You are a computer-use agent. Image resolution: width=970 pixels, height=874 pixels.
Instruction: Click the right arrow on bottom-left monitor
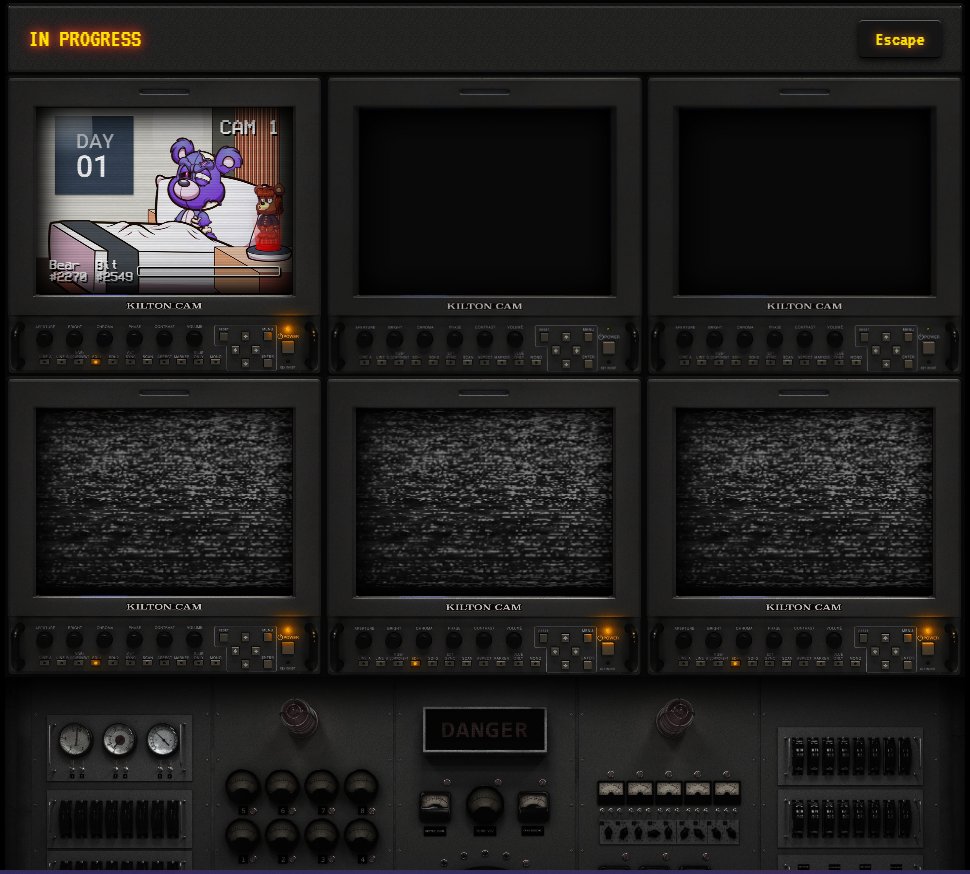pos(256,651)
